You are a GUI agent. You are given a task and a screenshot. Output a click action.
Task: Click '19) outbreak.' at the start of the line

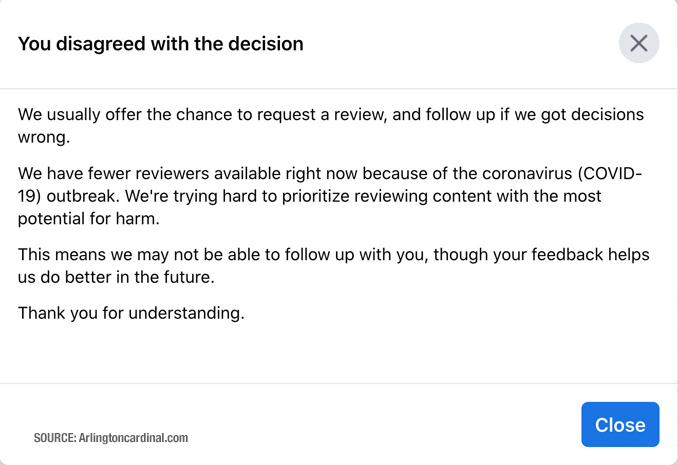click(x=68, y=196)
